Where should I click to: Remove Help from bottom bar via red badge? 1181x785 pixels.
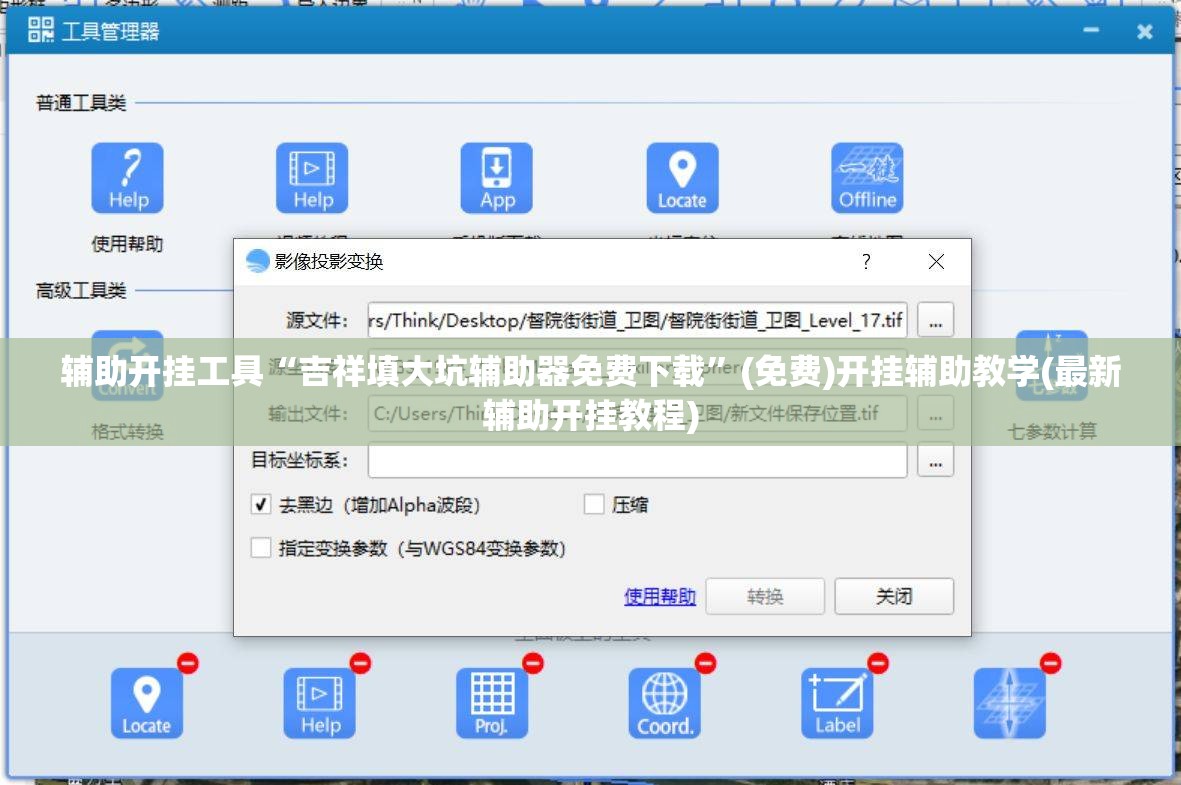coord(360,663)
